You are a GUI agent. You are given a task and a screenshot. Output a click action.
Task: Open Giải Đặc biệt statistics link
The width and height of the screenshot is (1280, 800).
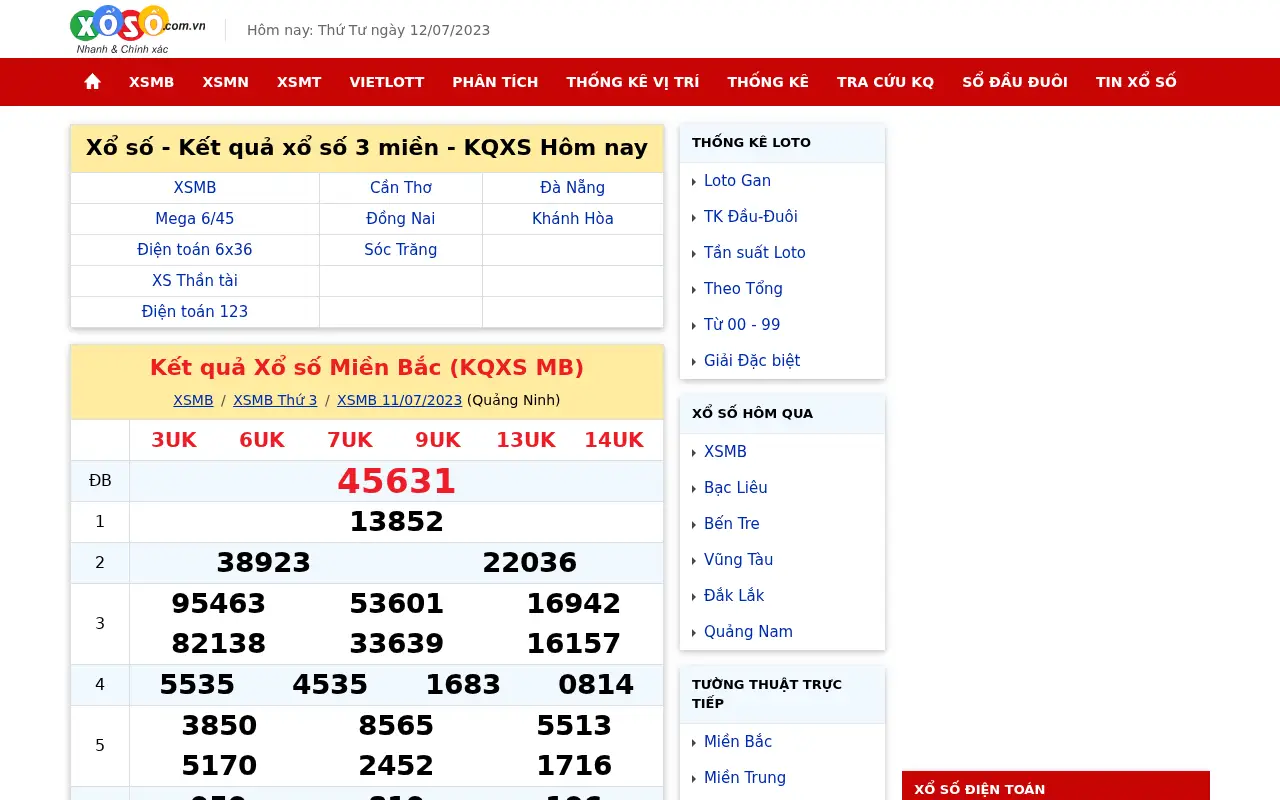point(752,361)
